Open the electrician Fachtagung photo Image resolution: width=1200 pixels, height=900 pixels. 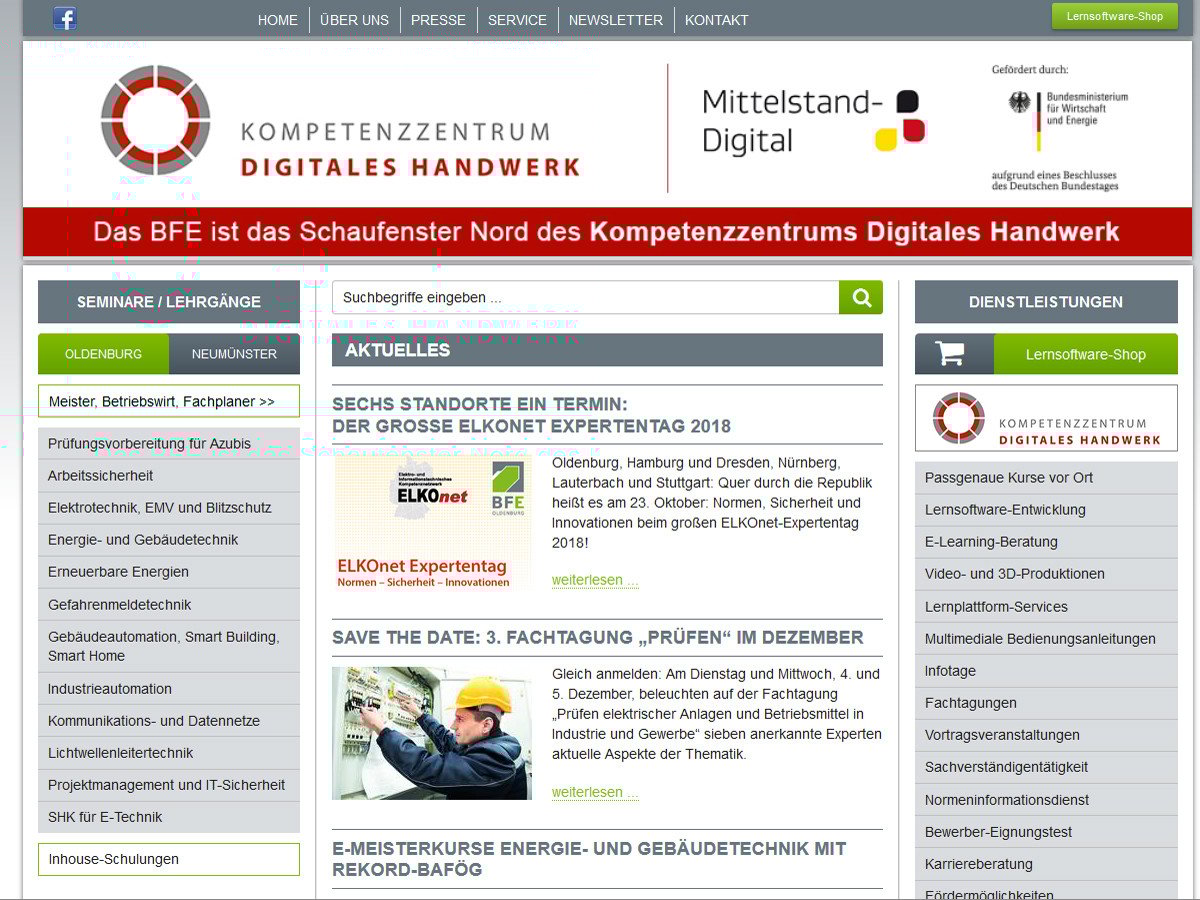[432, 733]
